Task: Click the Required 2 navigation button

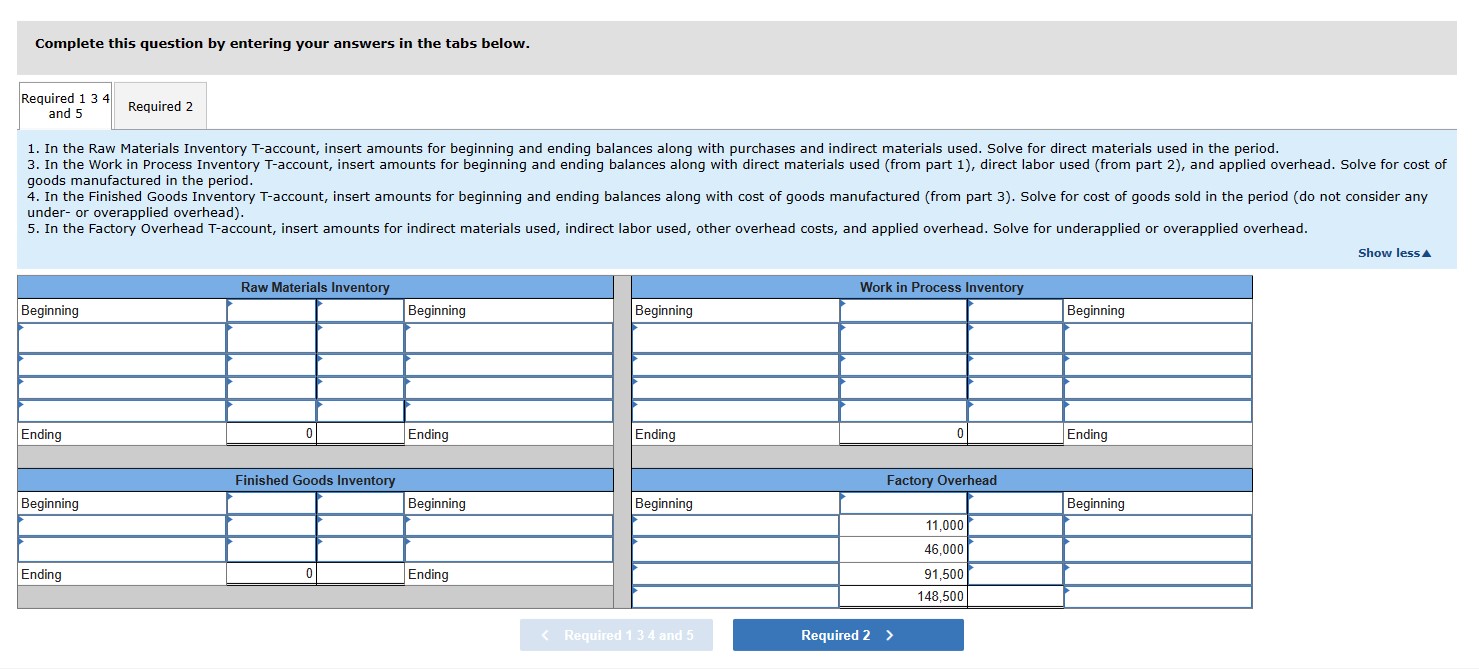Action: click(x=848, y=634)
